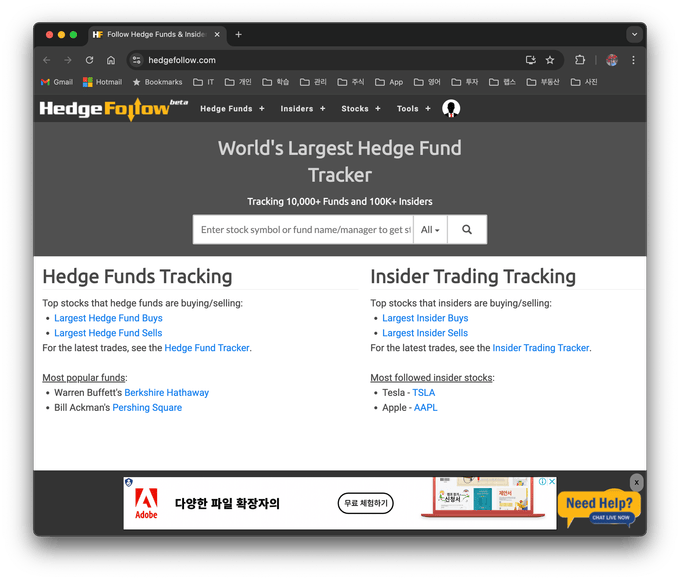The height and width of the screenshot is (580, 680).
Task: Open the IT bookmark folder
Action: coord(203,82)
